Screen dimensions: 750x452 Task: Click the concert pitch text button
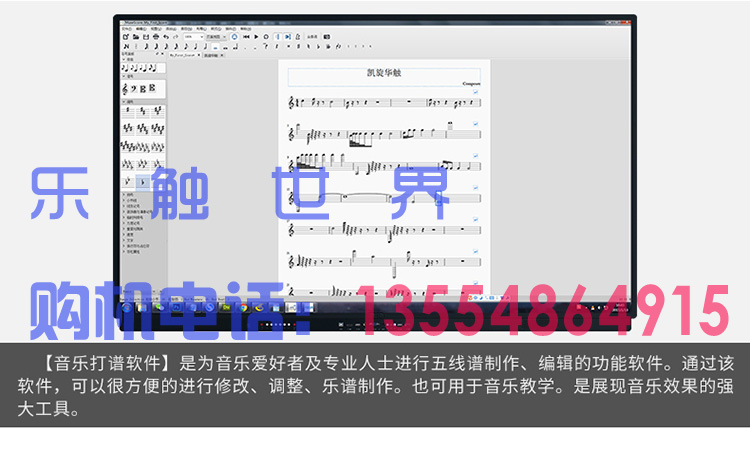(312, 37)
